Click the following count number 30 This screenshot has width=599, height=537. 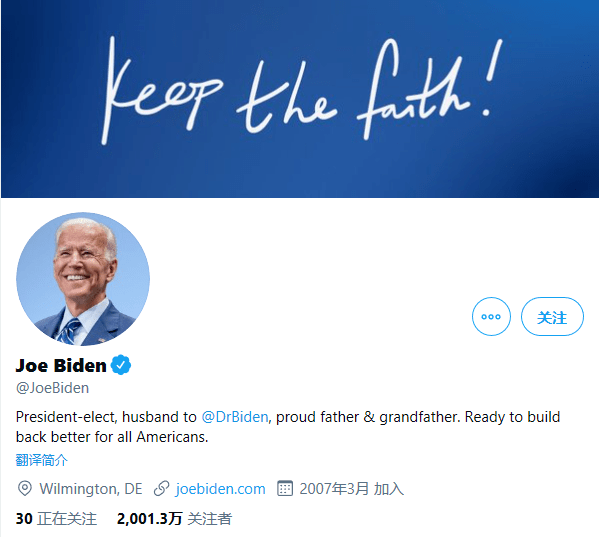(x=24, y=519)
